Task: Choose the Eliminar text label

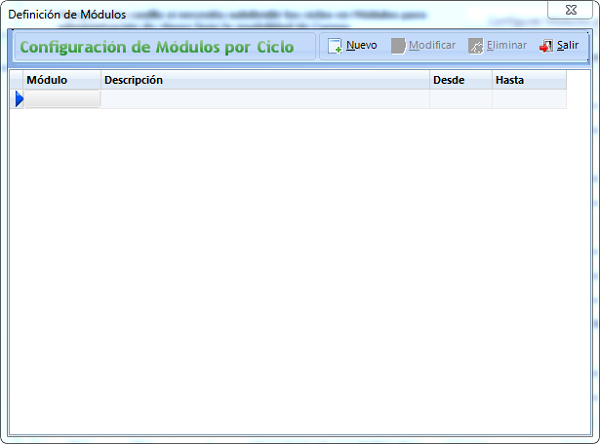Action: click(507, 45)
